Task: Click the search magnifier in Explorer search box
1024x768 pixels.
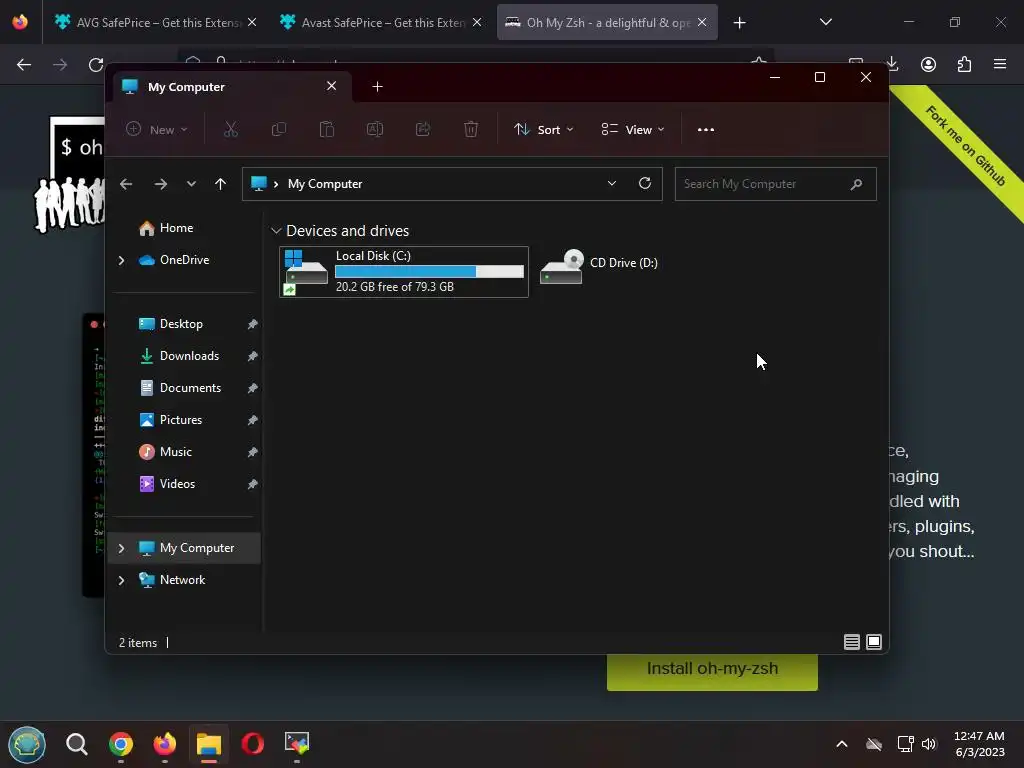Action: pos(856,184)
